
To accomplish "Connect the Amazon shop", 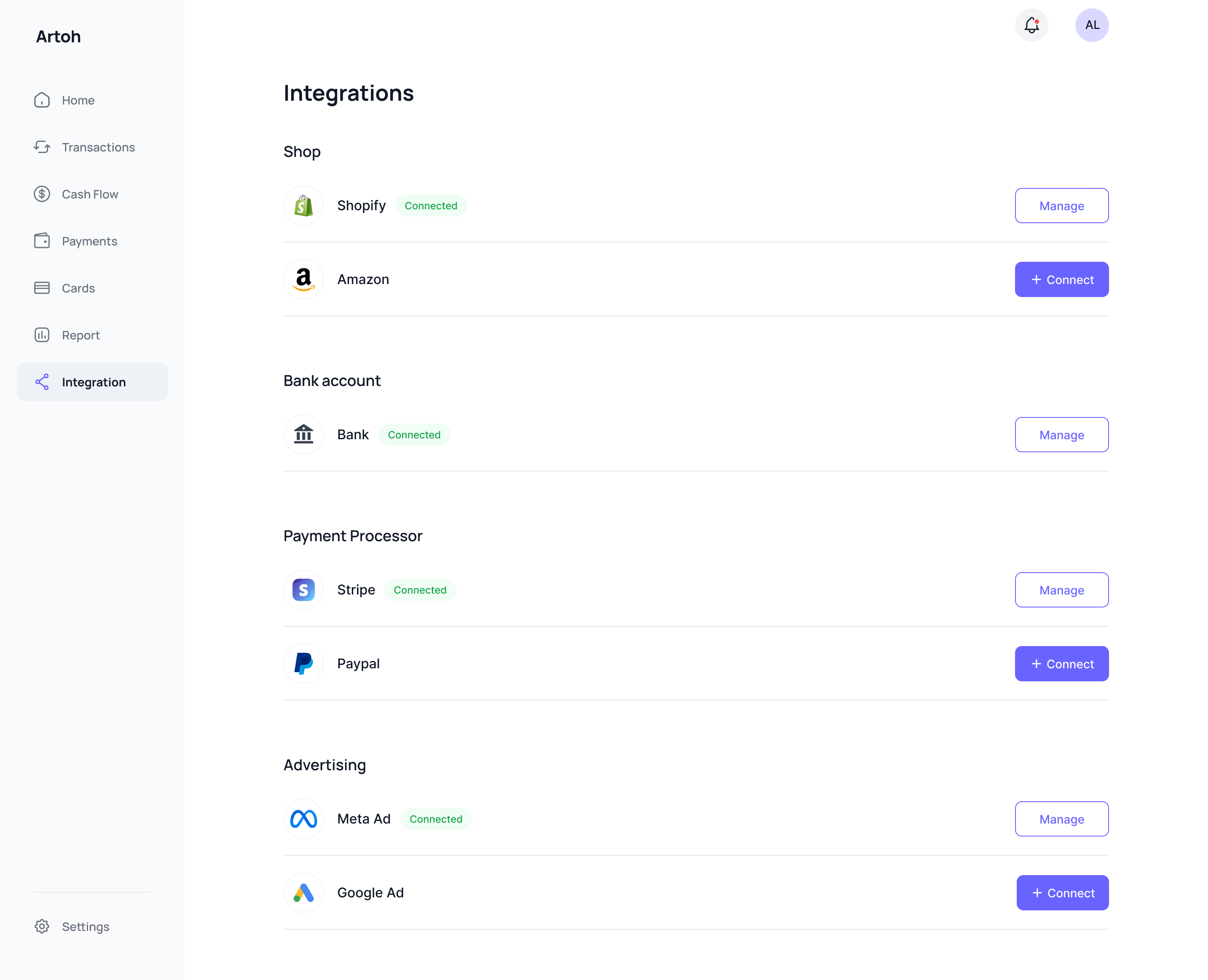I will (1061, 279).
